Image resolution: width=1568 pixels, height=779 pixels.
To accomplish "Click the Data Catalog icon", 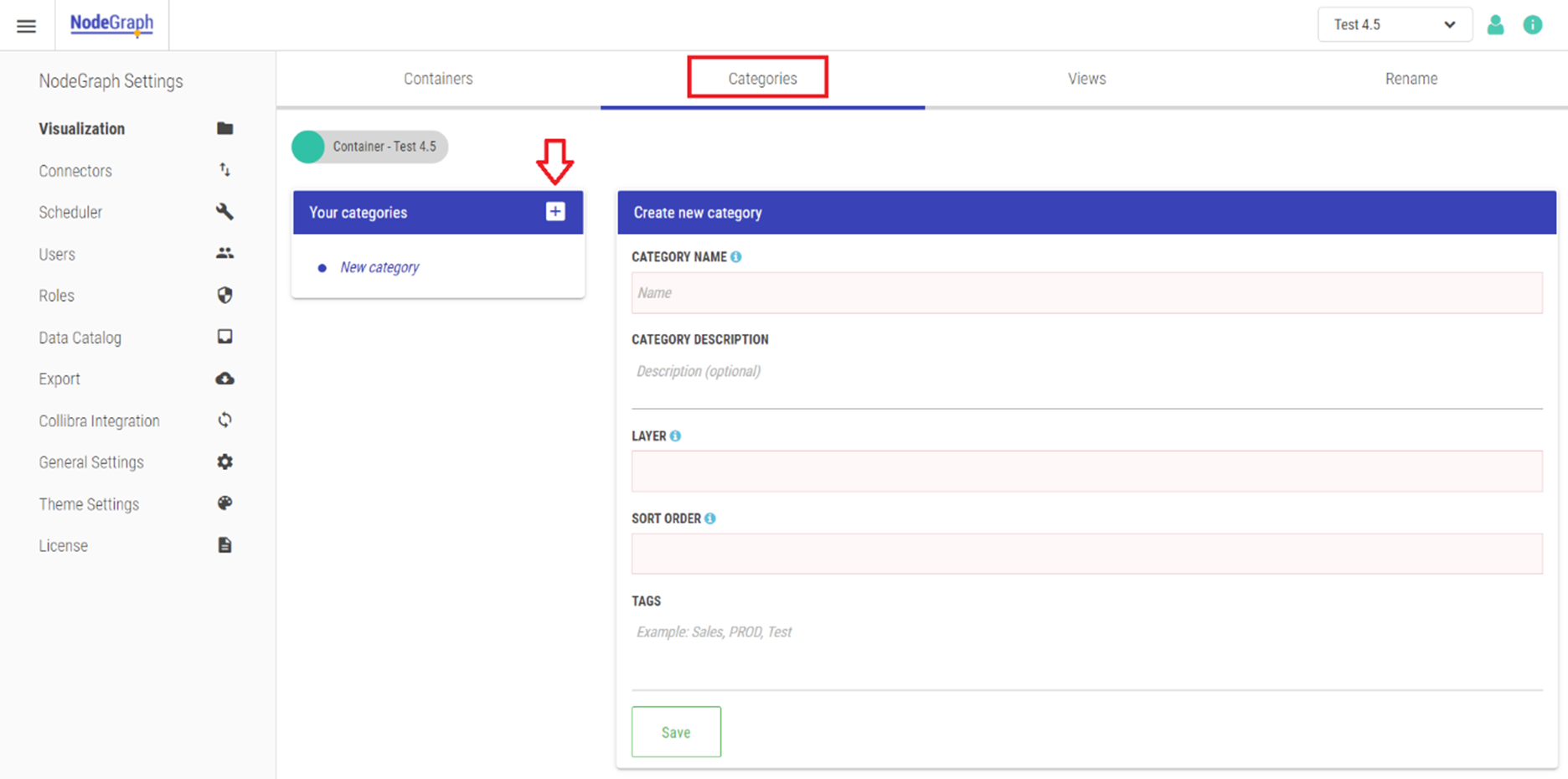I will click(x=224, y=337).
